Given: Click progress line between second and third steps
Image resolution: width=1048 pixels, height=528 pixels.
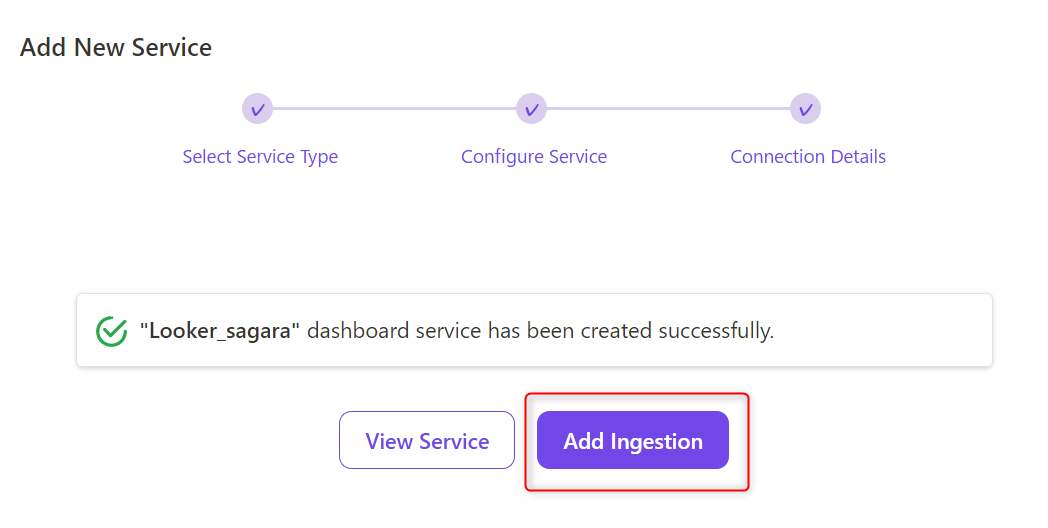Looking at the screenshot, I should [x=668, y=109].
